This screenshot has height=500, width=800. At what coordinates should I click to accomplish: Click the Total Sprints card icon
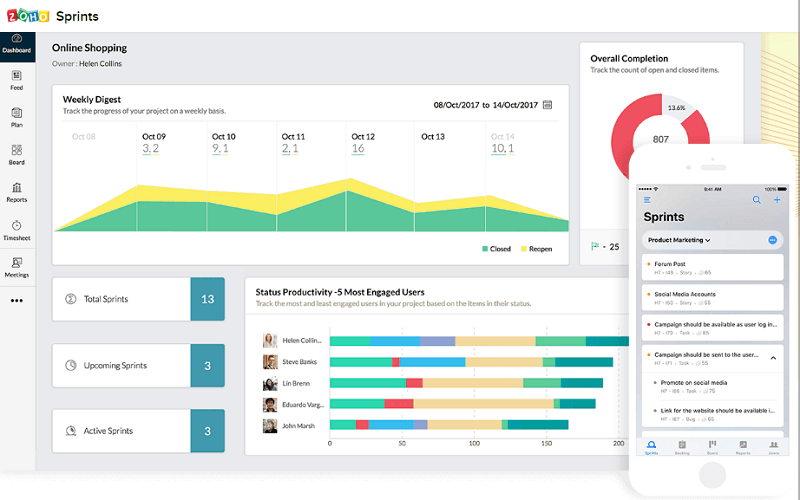tap(70, 299)
